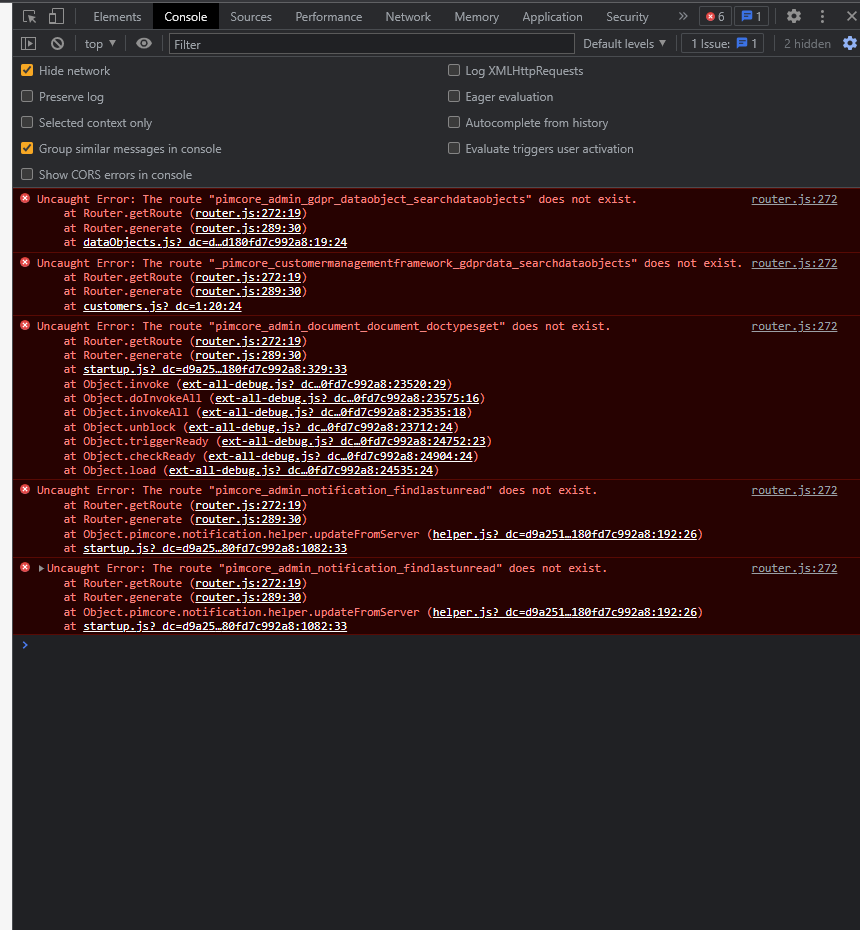Clear the console output
Screen dimensions: 860x930
[57, 43]
